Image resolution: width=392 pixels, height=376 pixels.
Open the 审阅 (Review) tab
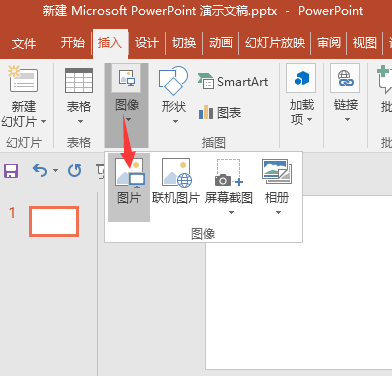[x=329, y=43]
